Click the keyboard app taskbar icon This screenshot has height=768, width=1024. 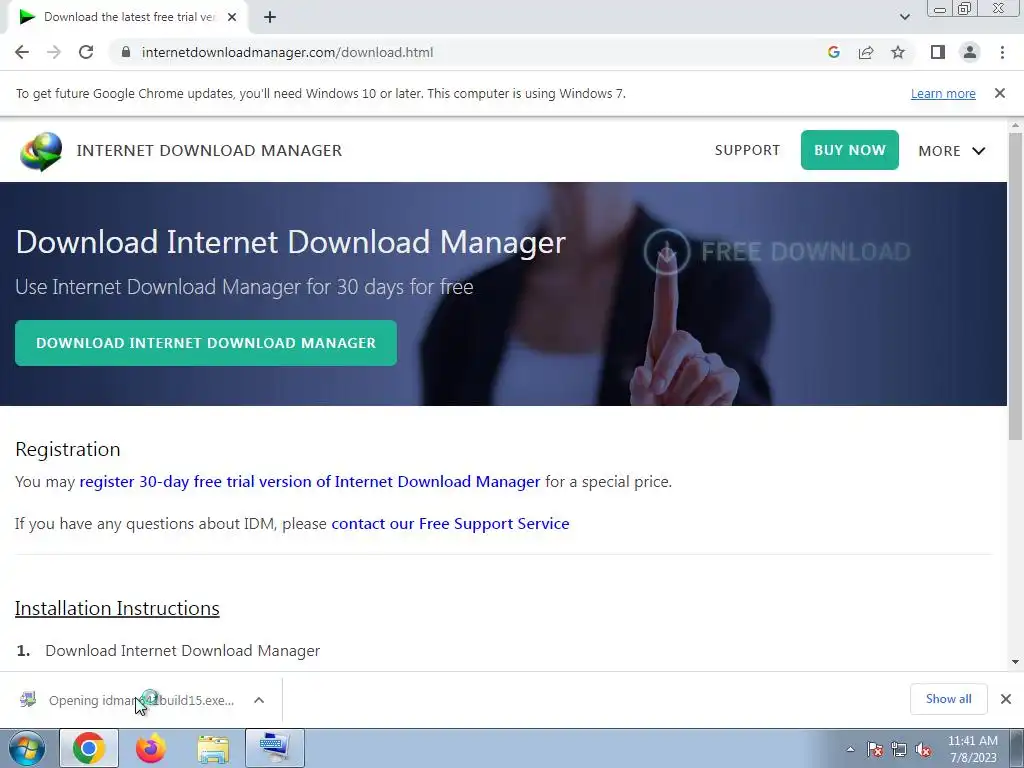click(x=275, y=748)
